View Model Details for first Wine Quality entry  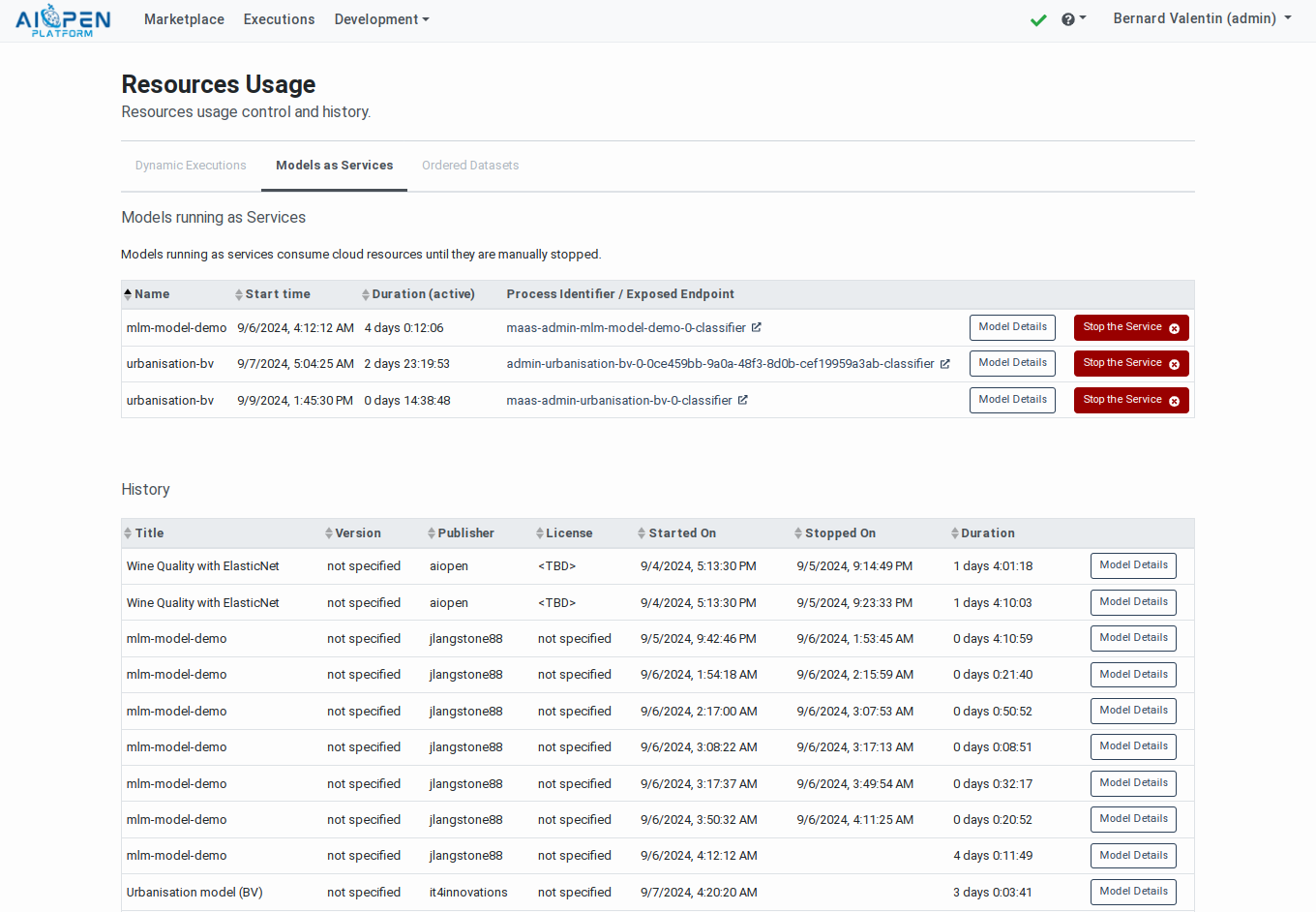(1132, 565)
